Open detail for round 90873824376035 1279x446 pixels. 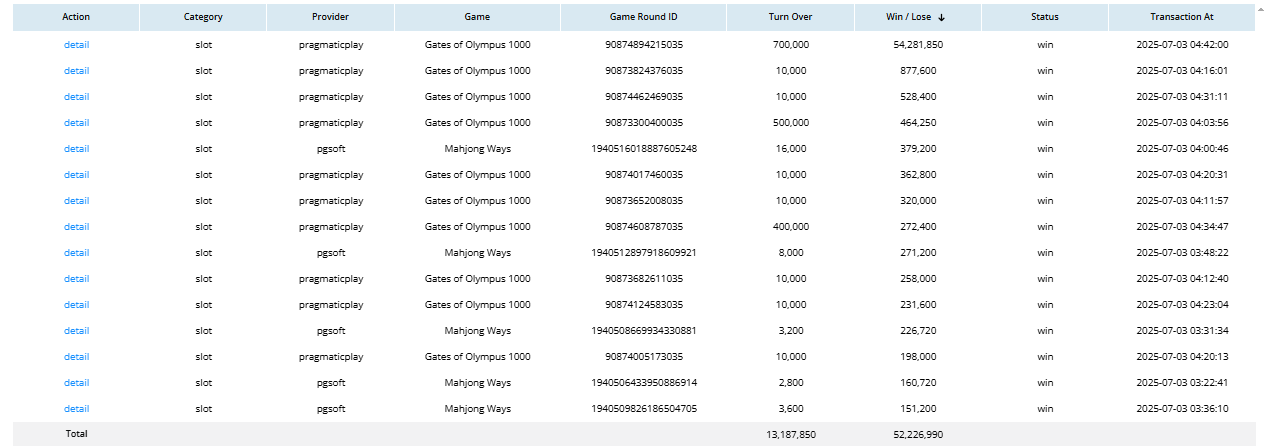point(76,71)
